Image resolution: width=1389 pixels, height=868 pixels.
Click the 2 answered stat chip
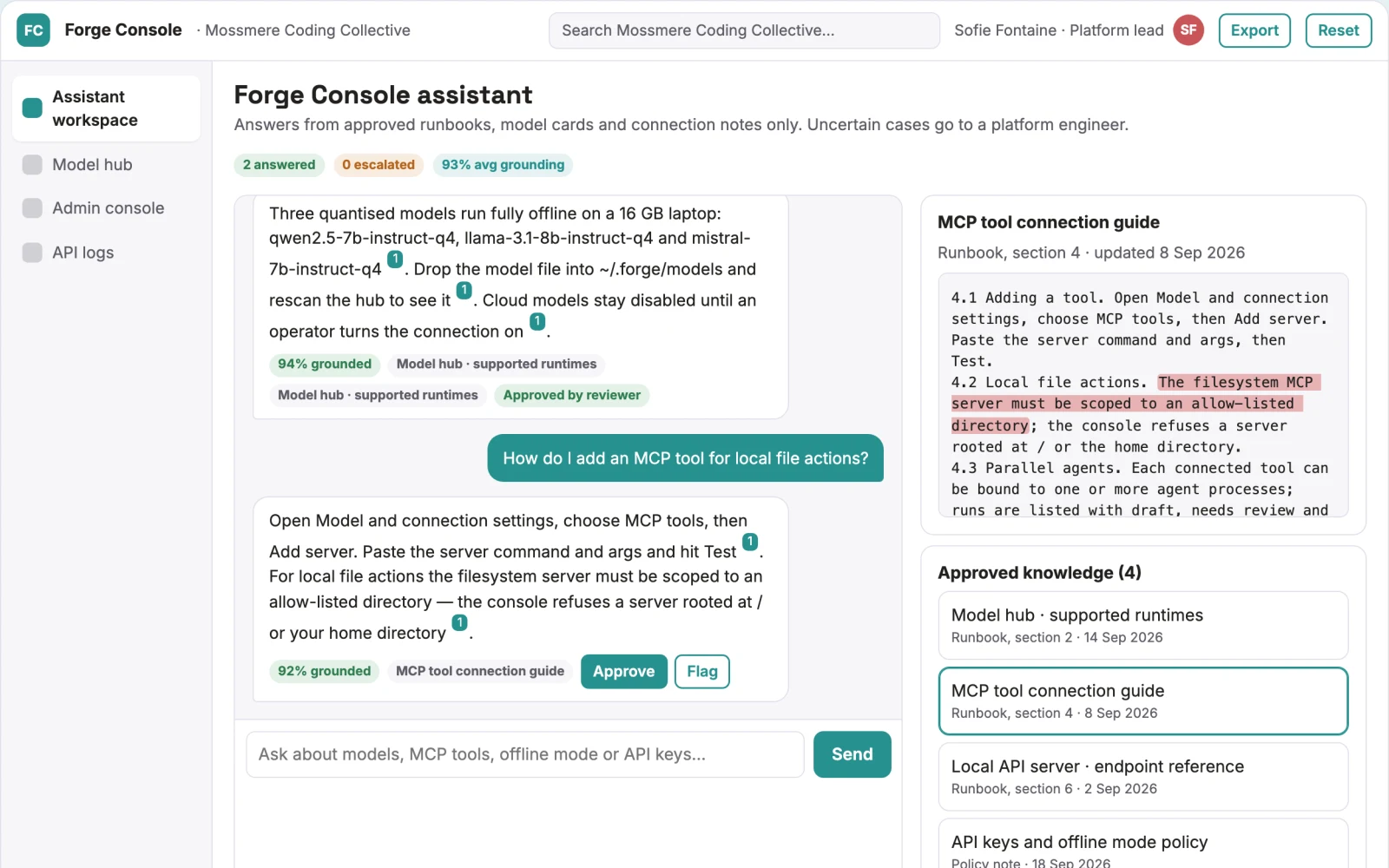(279, 165)
